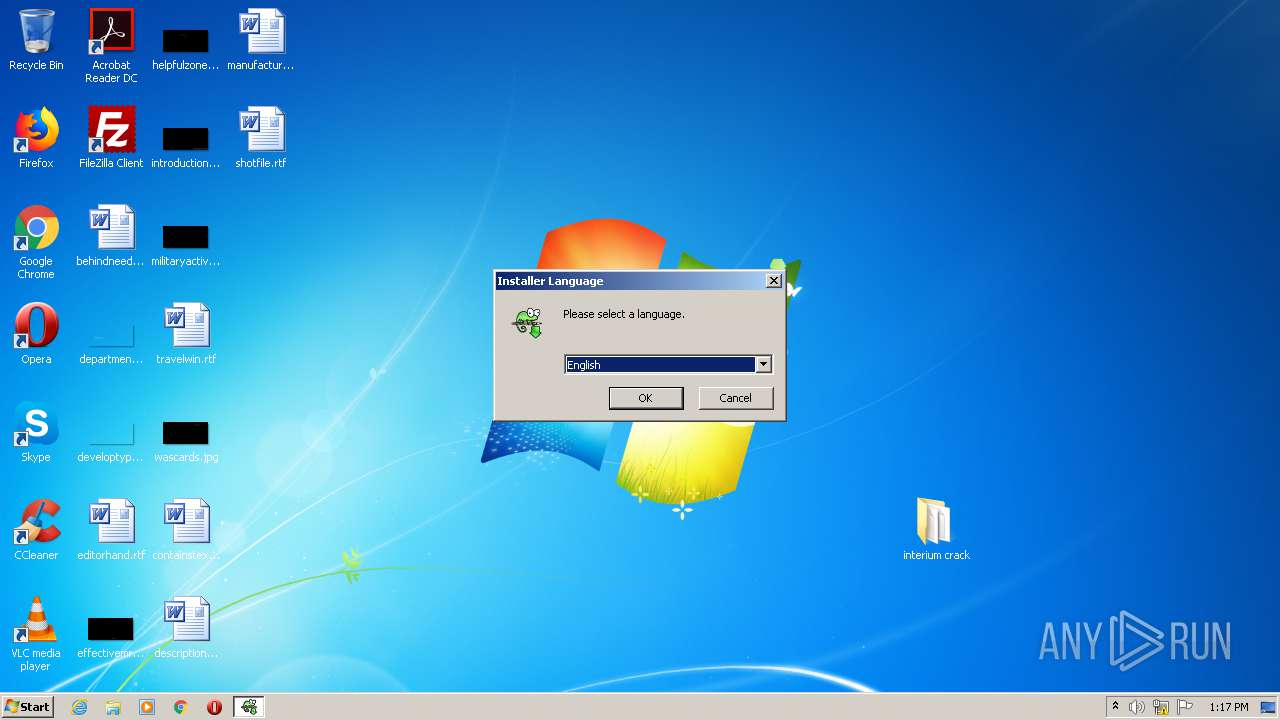Select the departmen... desktop file

click(111, 344)
